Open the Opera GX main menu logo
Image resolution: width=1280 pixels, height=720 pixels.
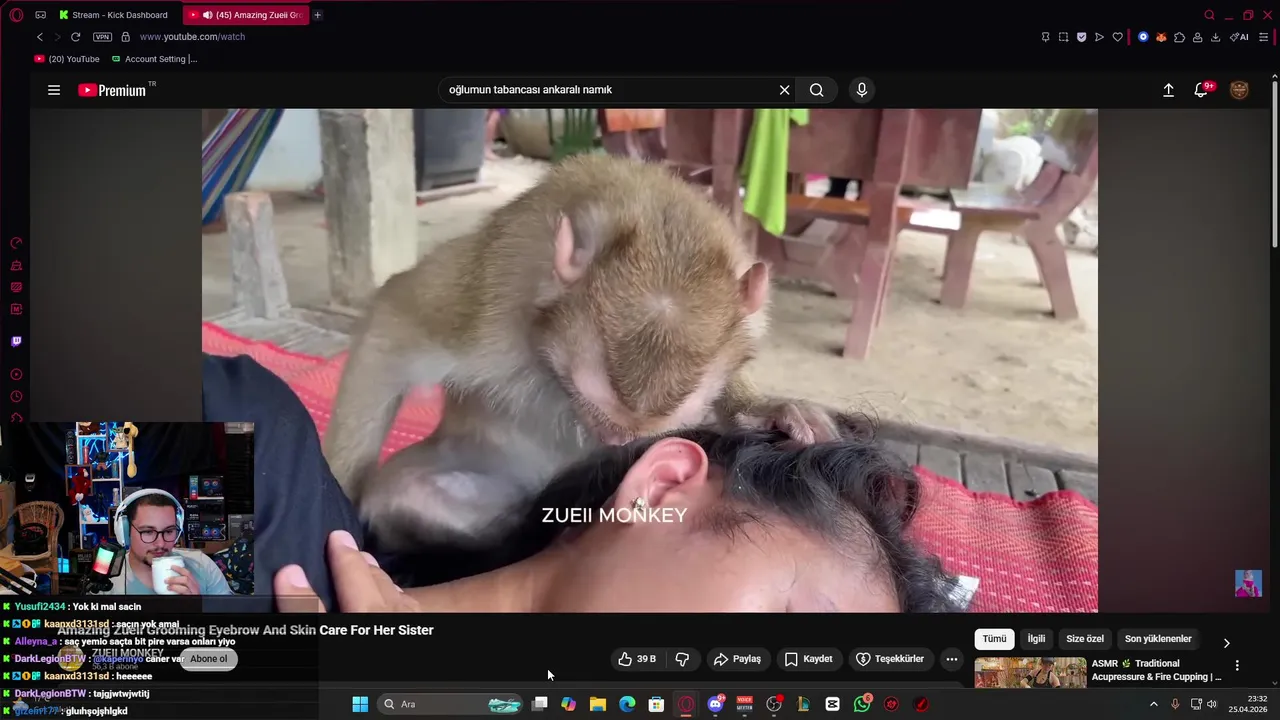[x=16, y=15]
